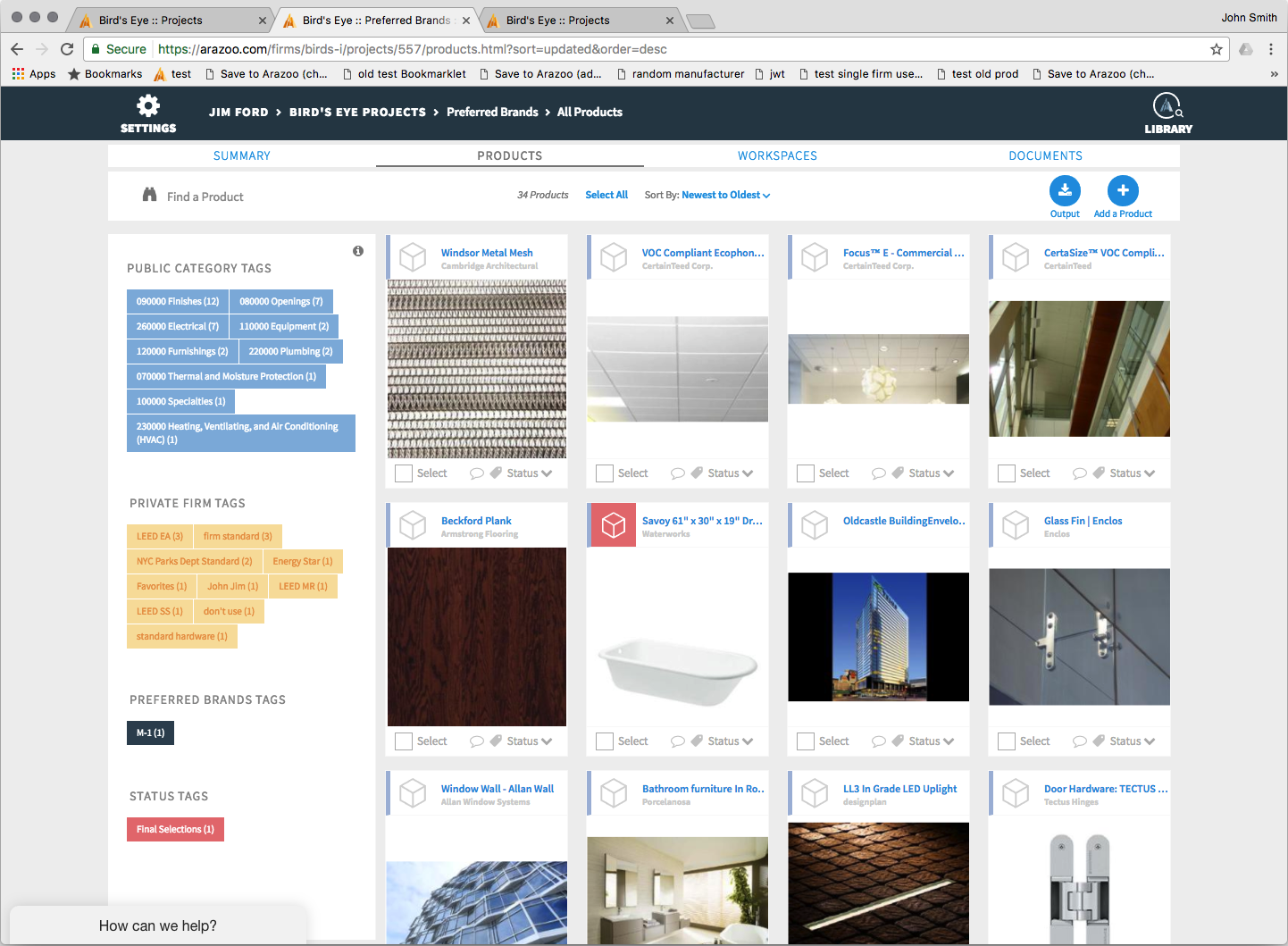
Task: Open the Settings gear icon
Action: coord(148,106)
